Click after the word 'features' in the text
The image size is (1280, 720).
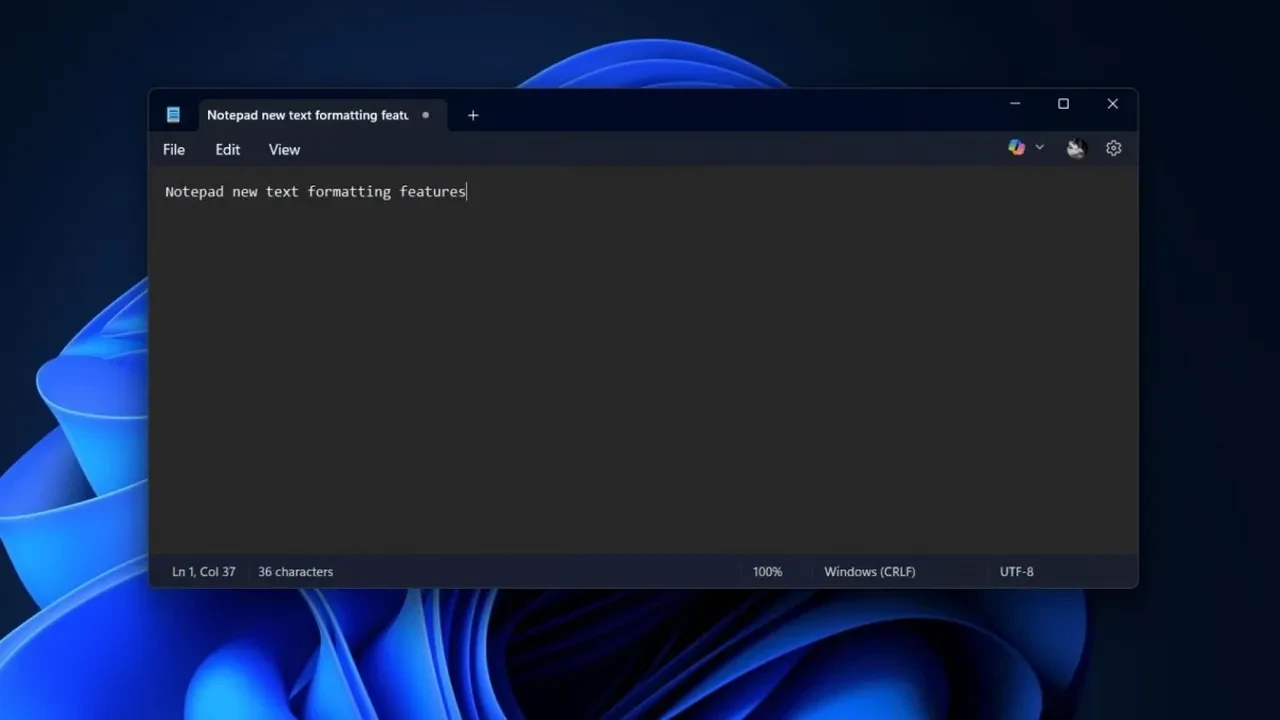[x=468, y=191]
